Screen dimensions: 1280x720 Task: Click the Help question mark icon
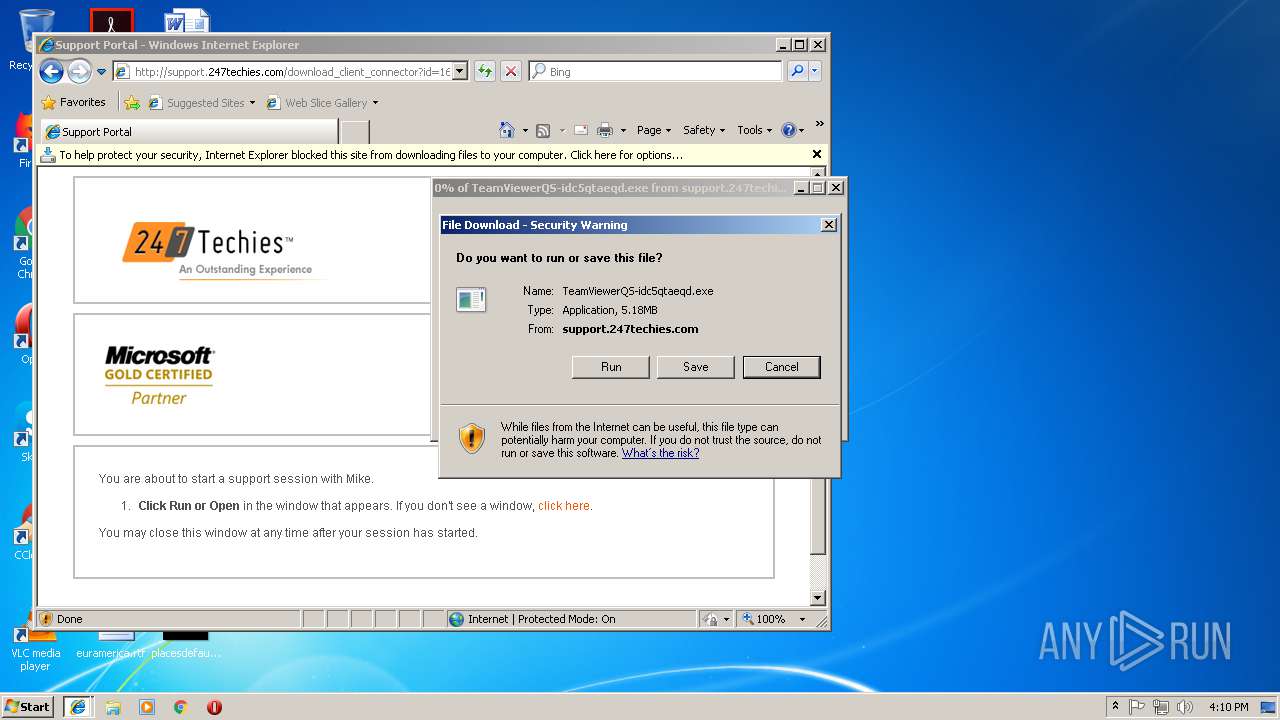pyautogui.click(x=788, y=130)
